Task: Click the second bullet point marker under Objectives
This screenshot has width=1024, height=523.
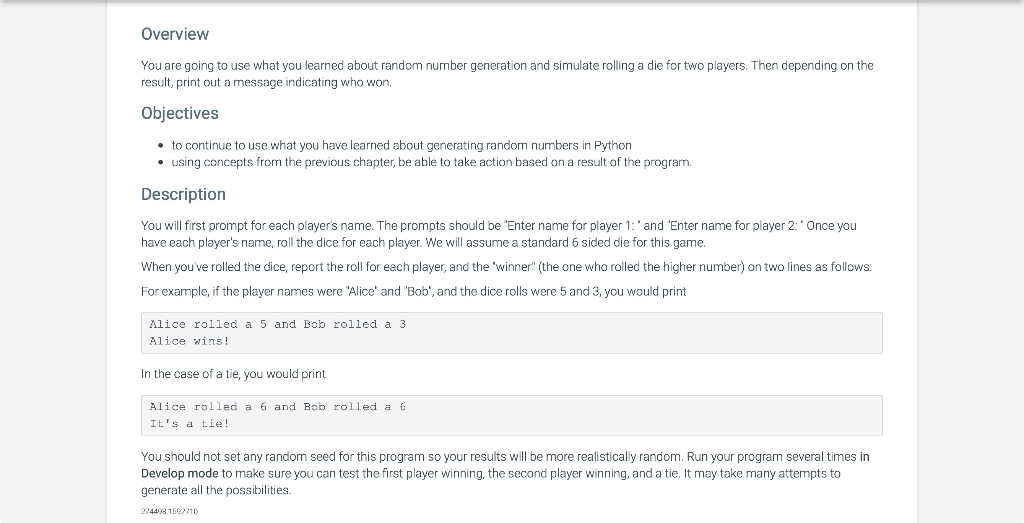Action: (161, 163)
